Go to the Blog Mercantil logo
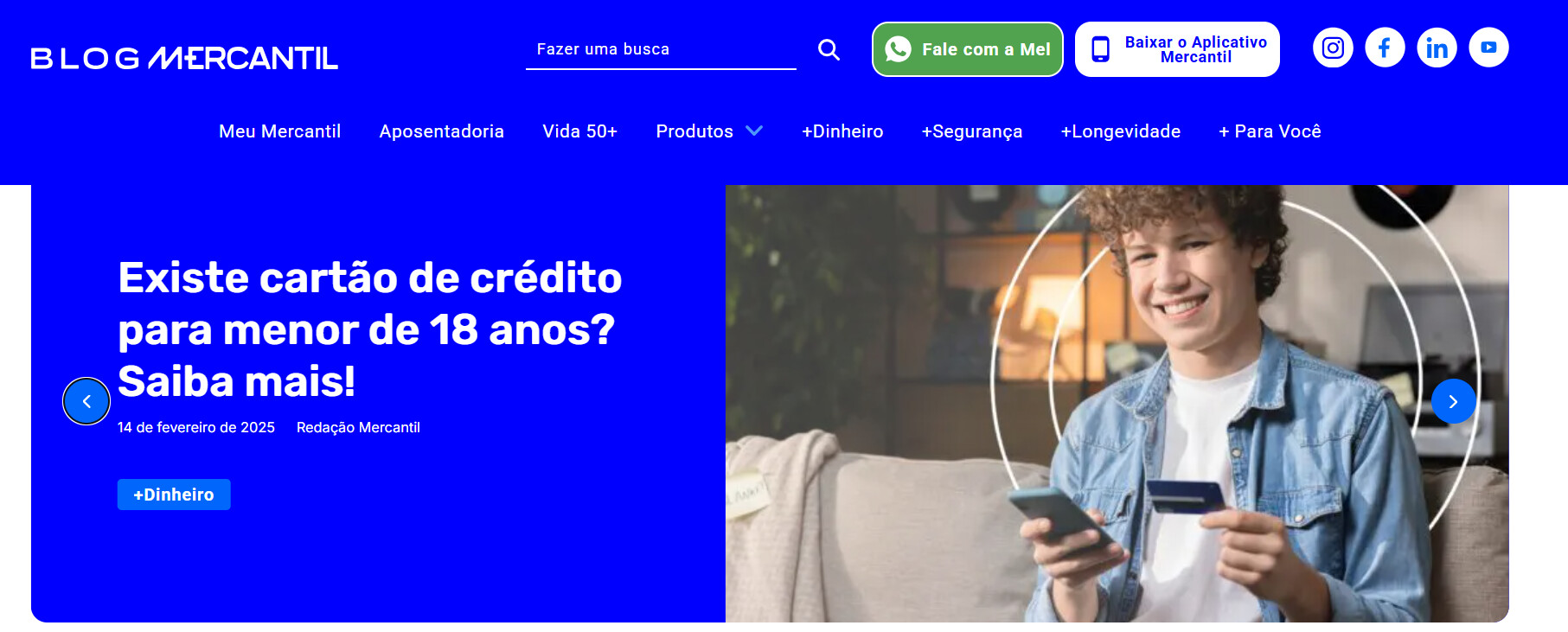 pos(184,58)
